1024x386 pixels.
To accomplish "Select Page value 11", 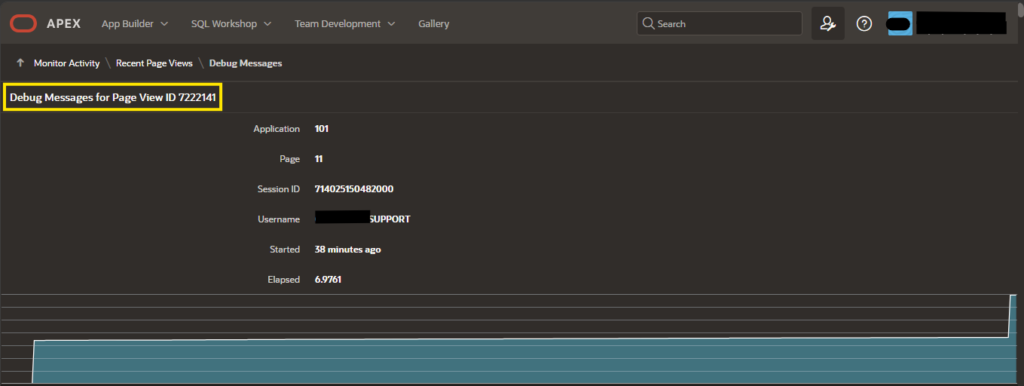I will coord(319,159).
